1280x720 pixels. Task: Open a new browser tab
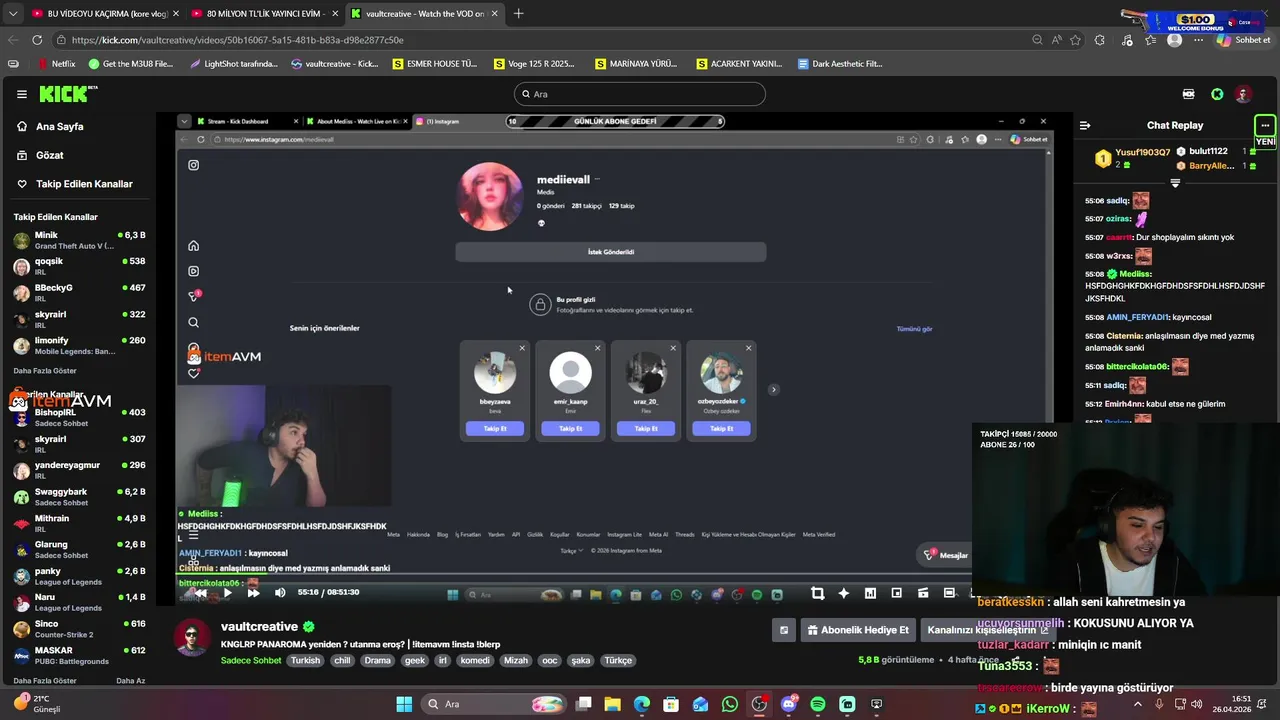tap(518, 14)
